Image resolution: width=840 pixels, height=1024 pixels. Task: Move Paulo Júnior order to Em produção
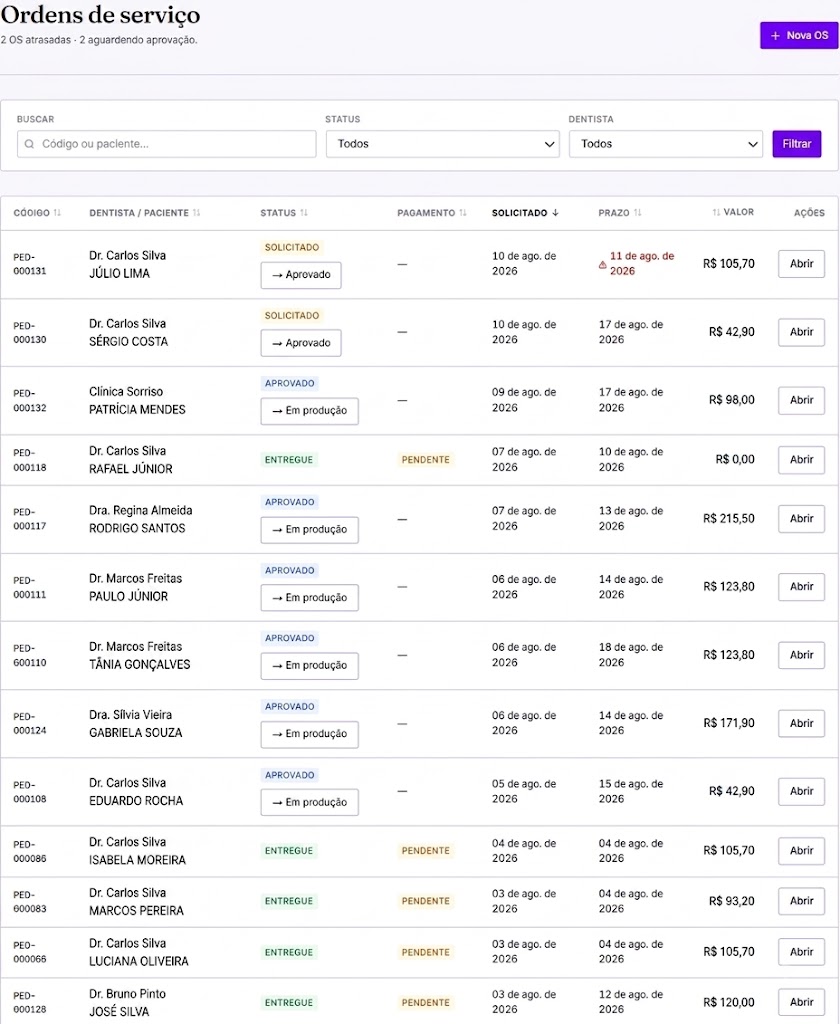click(x=310, y=598)
